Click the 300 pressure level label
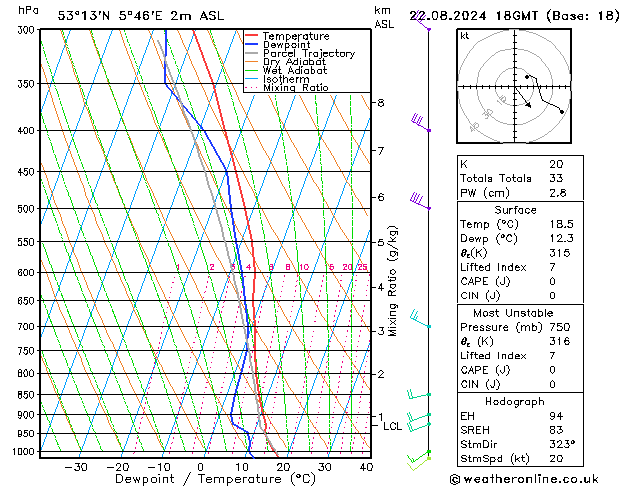The height and width of the screenshot is (486, 629). tap(28, 30)
